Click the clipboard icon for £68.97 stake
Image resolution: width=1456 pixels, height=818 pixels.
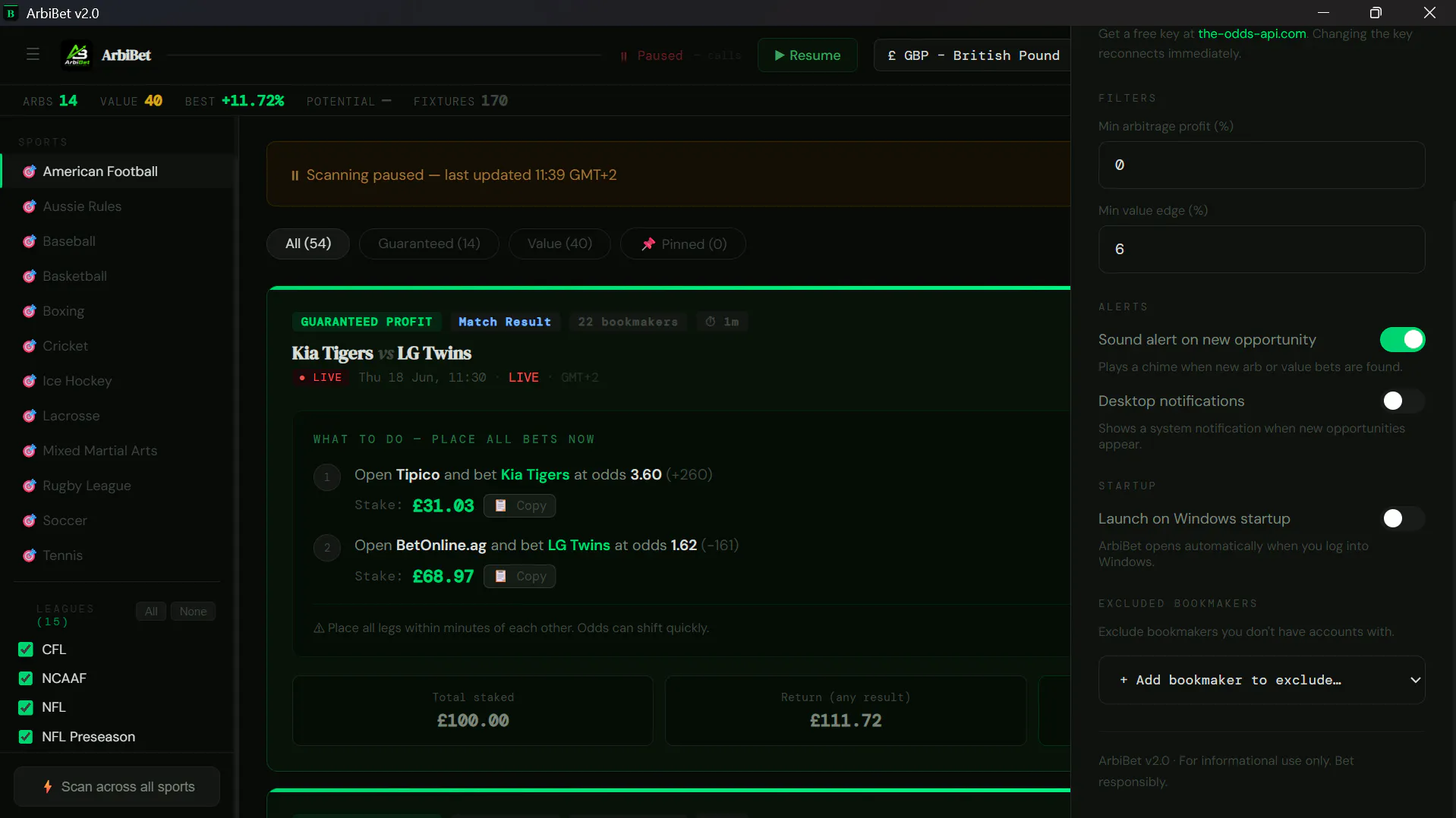pos(501,576)
